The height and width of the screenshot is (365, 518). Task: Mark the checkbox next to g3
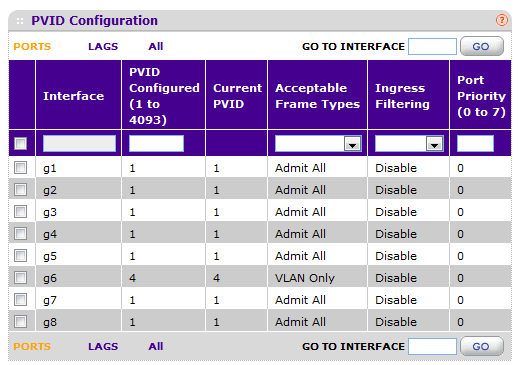20,212
